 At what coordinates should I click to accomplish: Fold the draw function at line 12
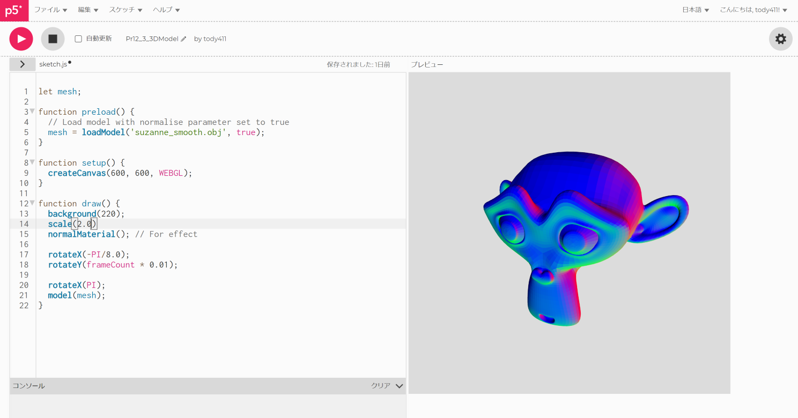pos(32,203)
